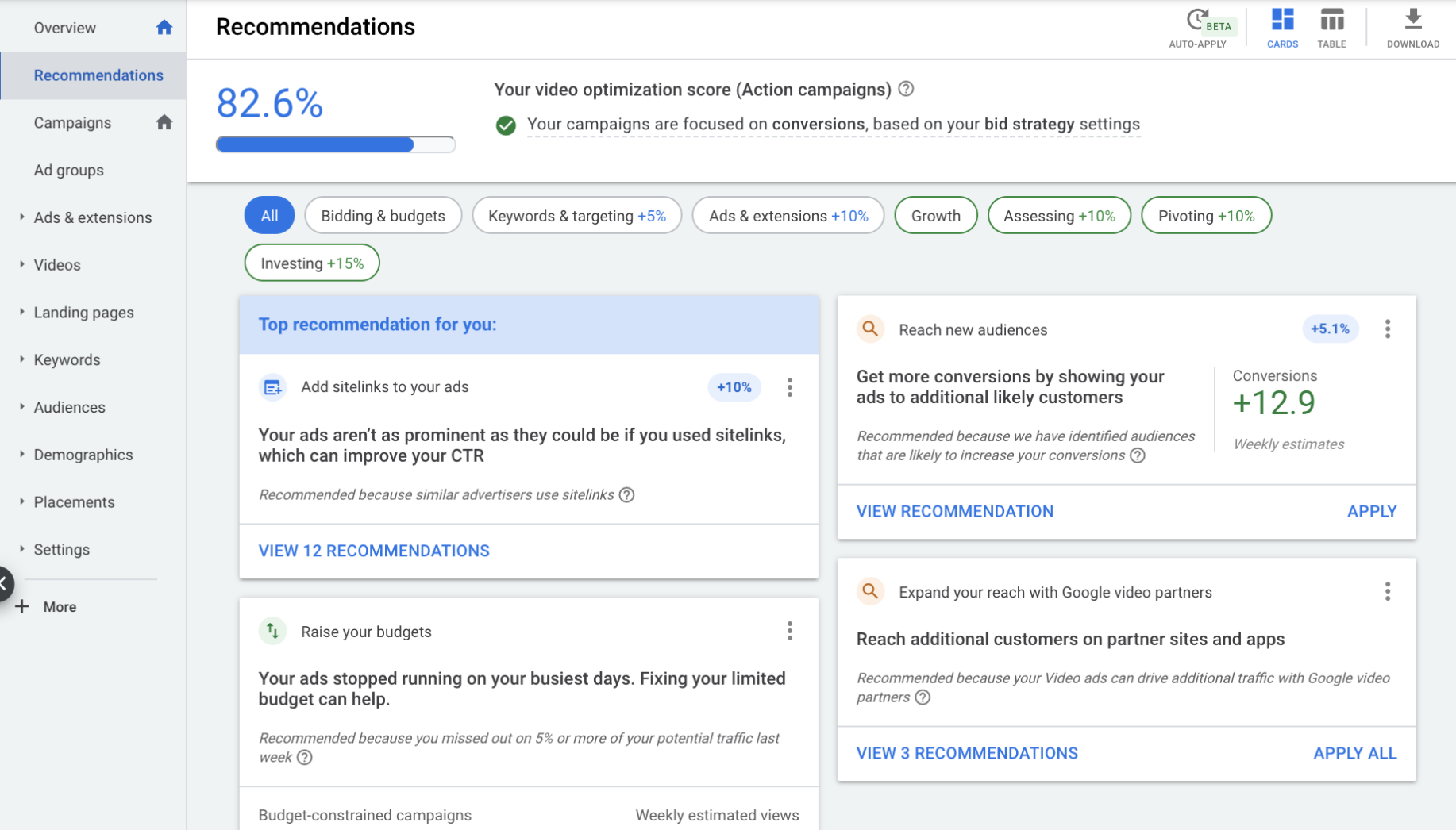Enable the Growth filter chip
The width and height of the screenshot is (1456, 830).
(935, 215)
